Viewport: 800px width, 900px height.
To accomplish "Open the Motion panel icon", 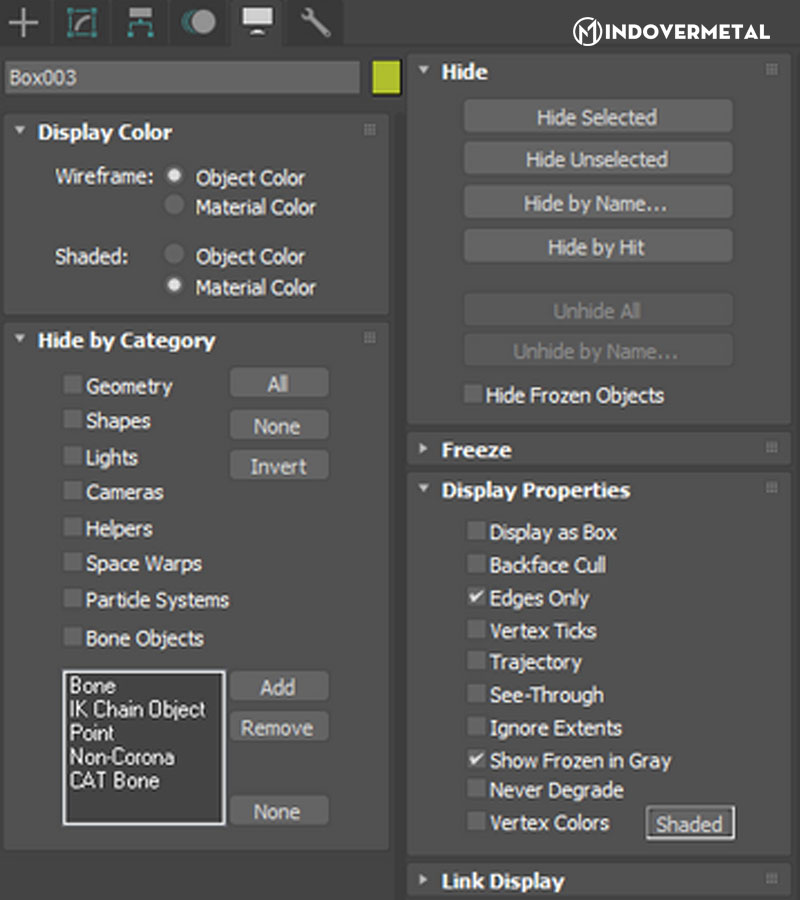I will point(199,22).
